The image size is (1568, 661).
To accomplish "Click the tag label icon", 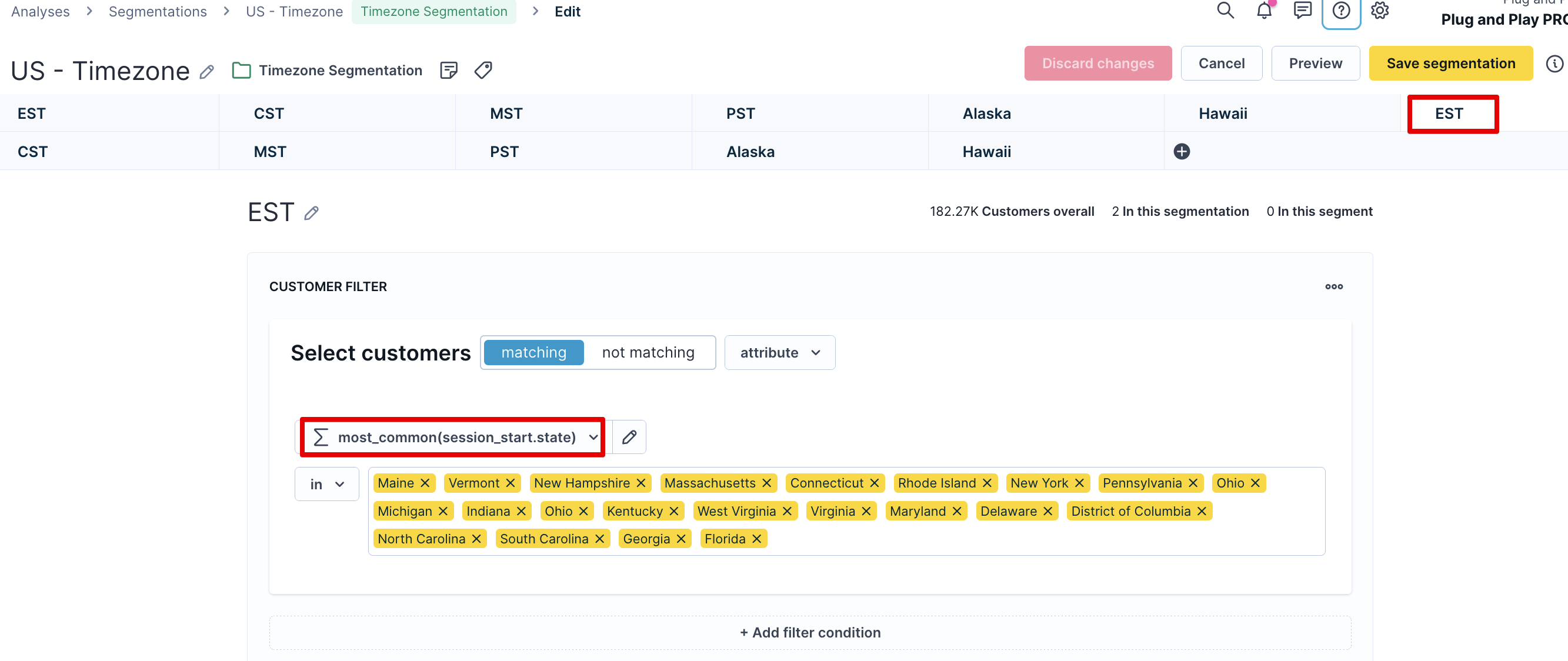I will pyautogui.click(x=483, y=70).
